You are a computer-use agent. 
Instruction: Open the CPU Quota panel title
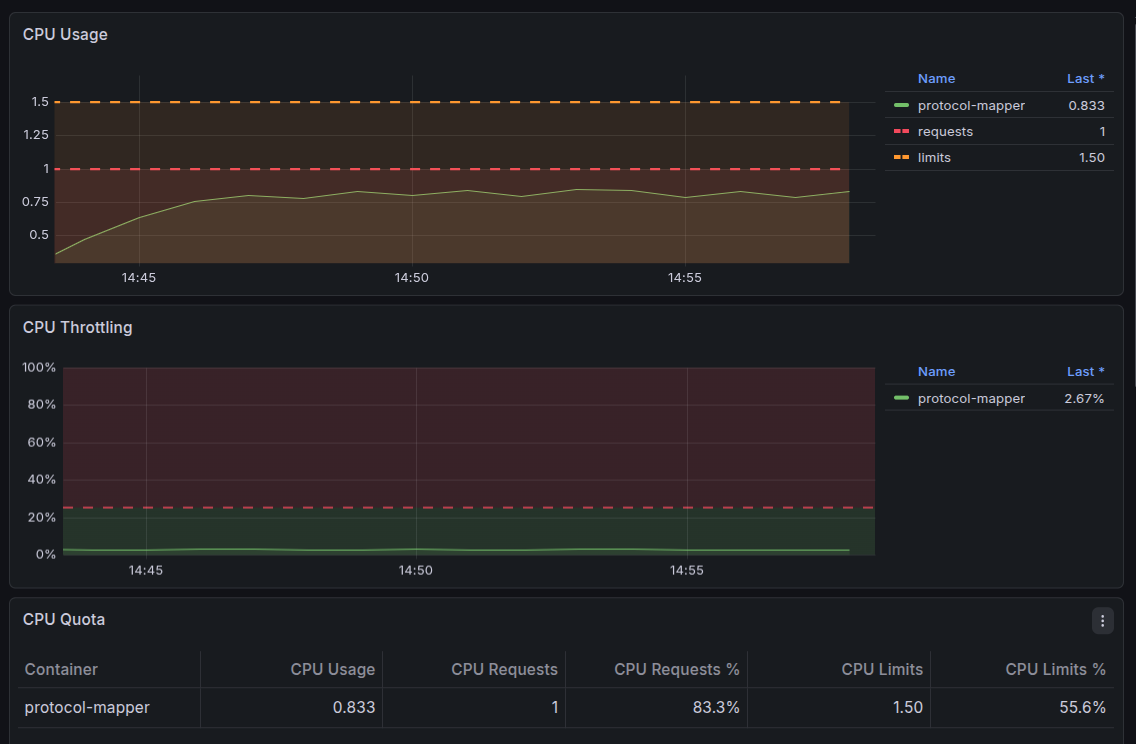64,620
